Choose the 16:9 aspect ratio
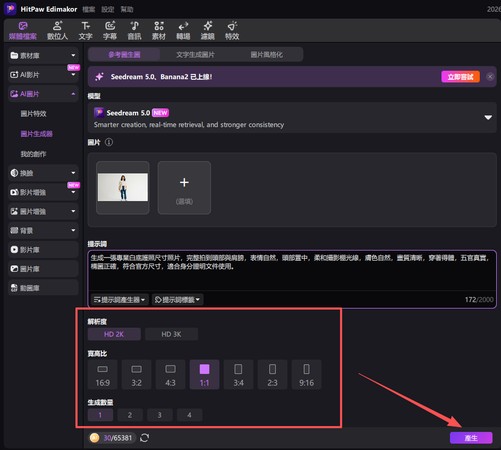The width and height of the screenshot is (501, 450). [102, 375]
